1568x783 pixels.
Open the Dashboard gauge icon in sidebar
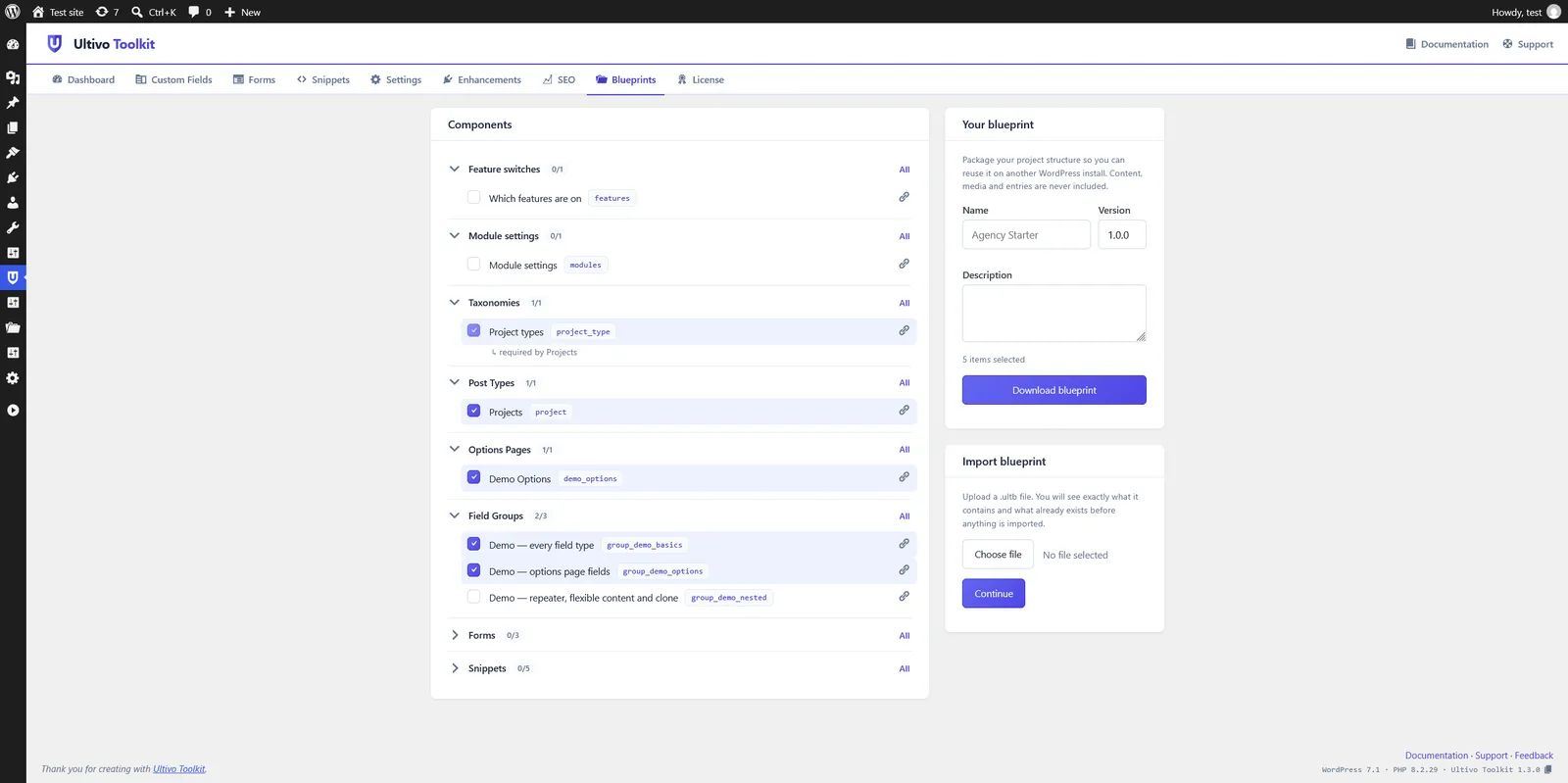tap(13, 44)
